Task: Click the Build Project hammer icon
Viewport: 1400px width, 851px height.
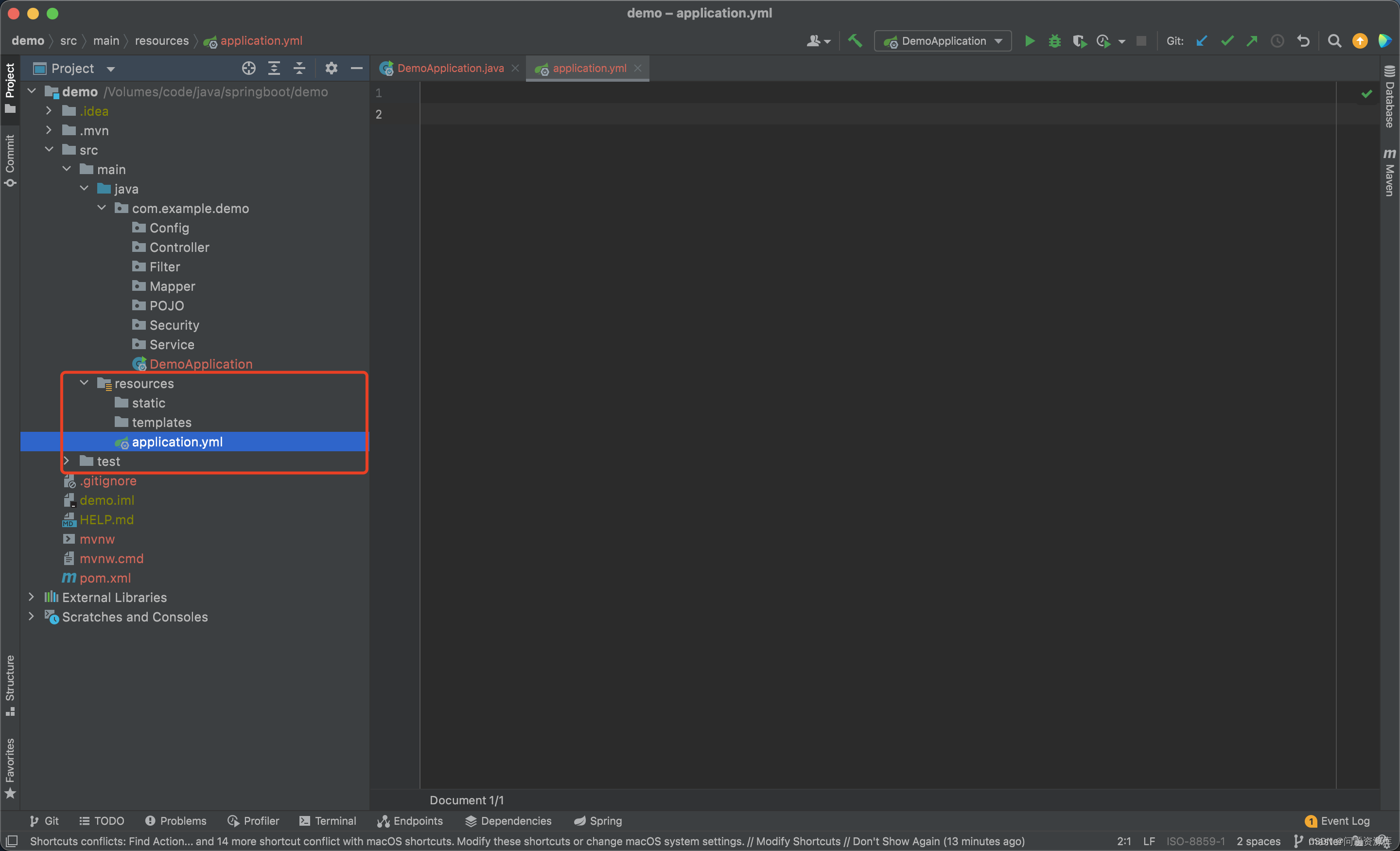Action: (x=856, y=40)
